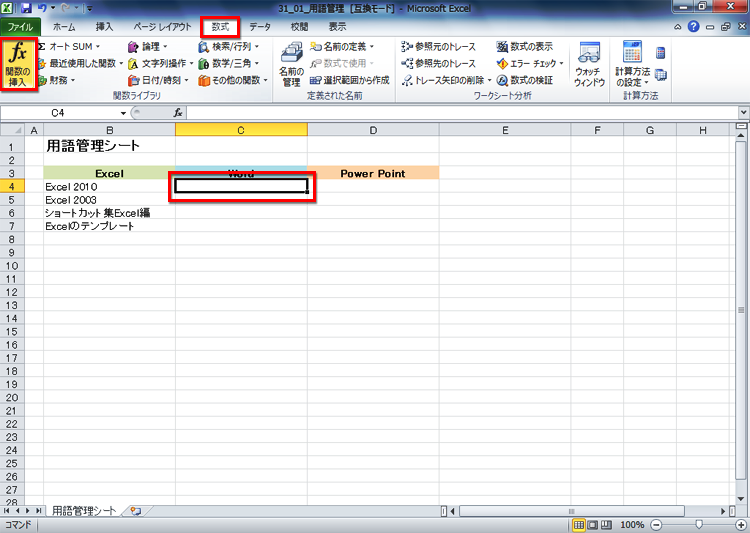Open the ウォッチ ウィンドウ
750x533 pixels.
point(589,65)
